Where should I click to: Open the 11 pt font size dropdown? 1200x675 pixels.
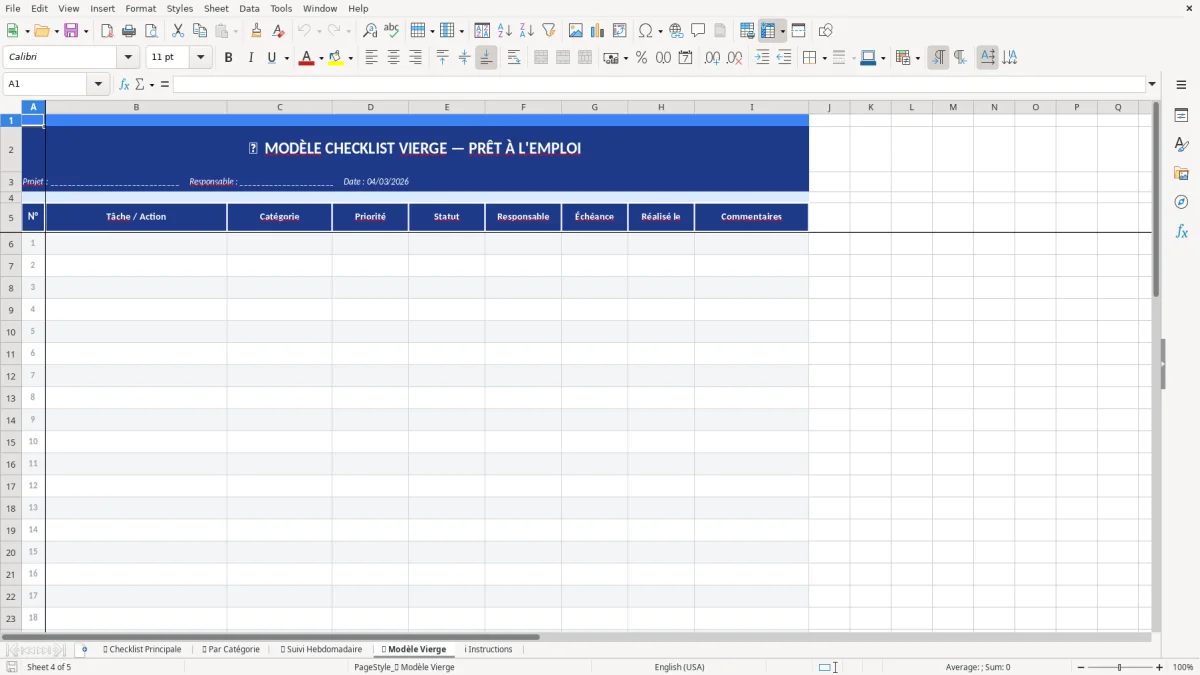[201, 58]
